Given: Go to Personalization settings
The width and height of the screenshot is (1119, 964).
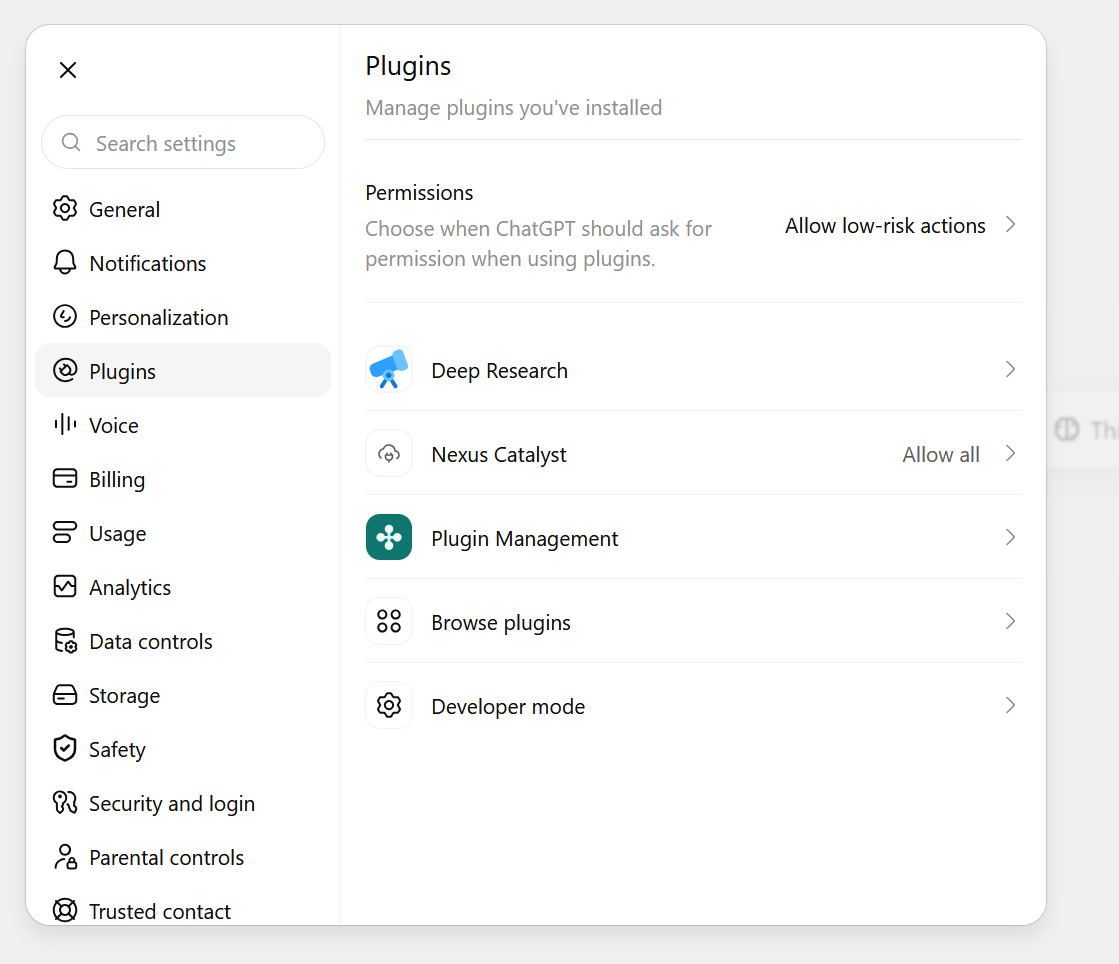Looking at the screenshot, I should coord(183,317).
